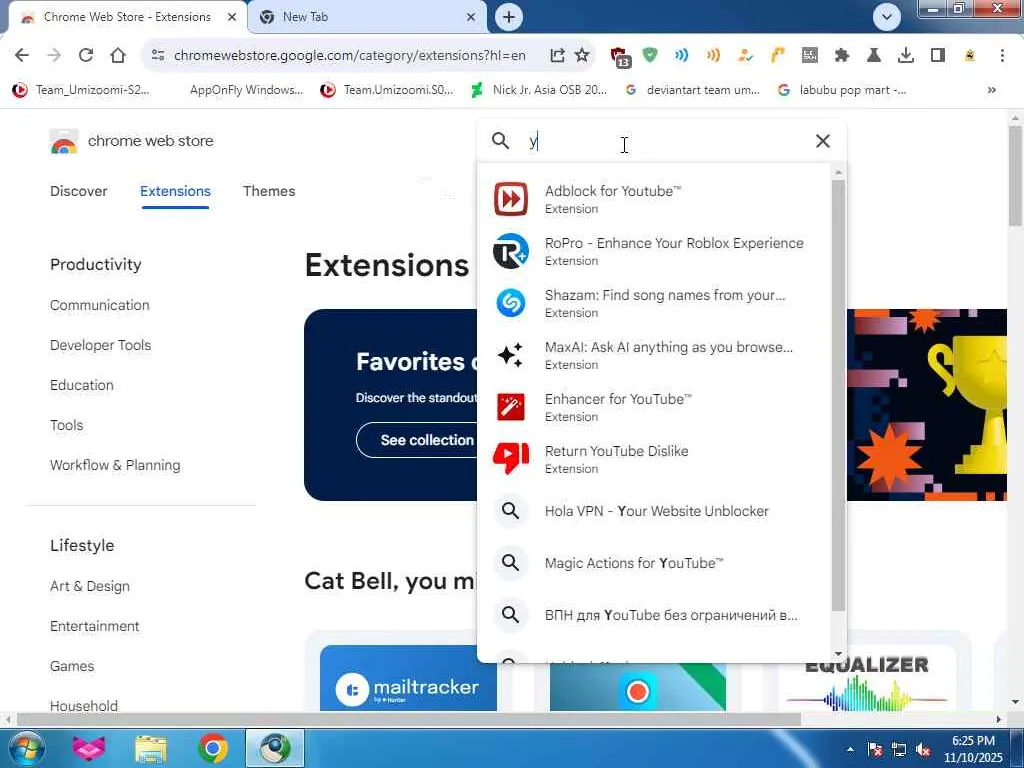Click the back navigation arrow
Viewport: 1024px width, 768px height.
[x=22, y=56]
